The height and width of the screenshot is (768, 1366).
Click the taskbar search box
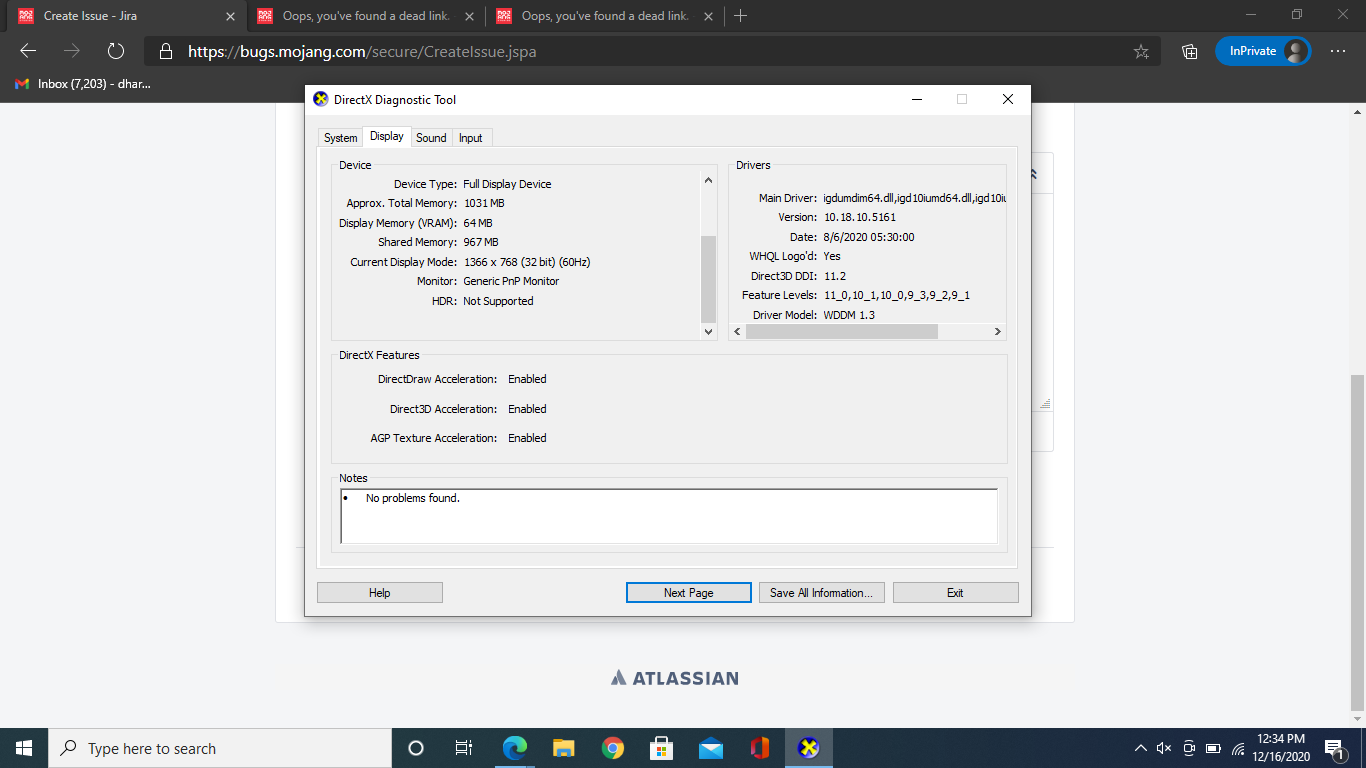point(220,748)
